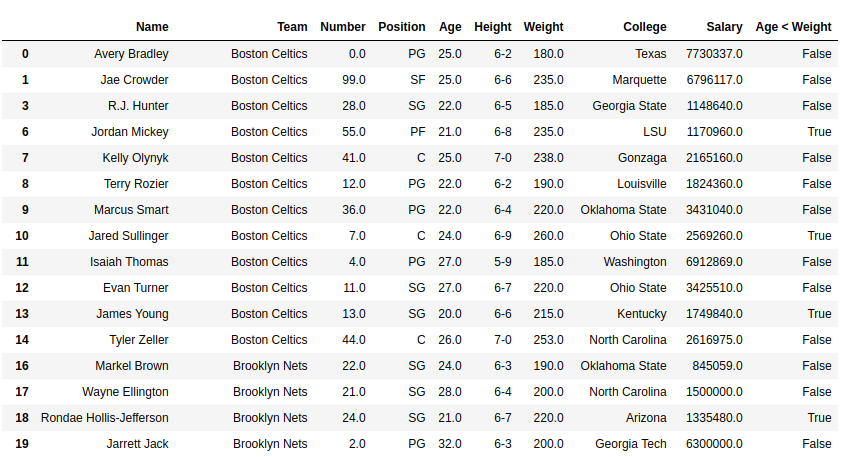Click the Name column header
The width and height of the screenshot is (845, 457).
152,27
